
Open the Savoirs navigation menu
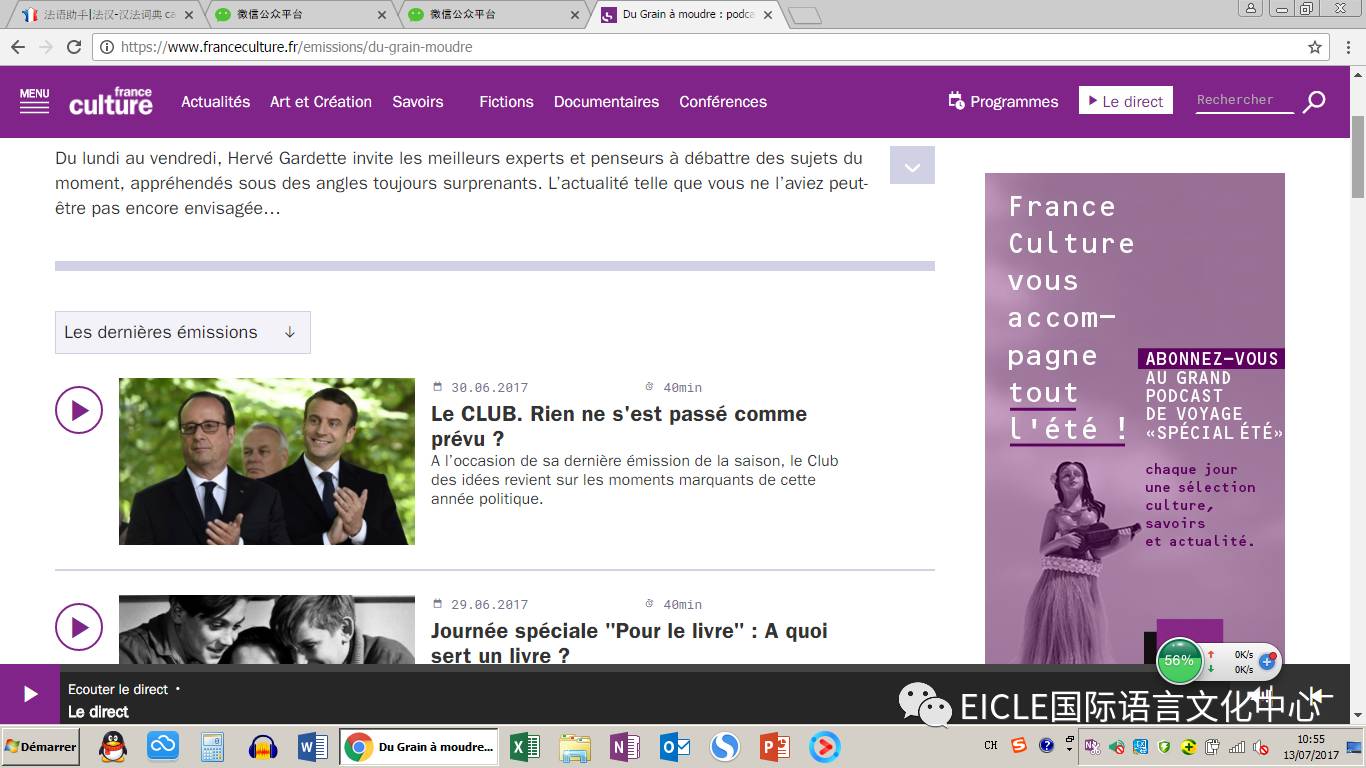417,102
